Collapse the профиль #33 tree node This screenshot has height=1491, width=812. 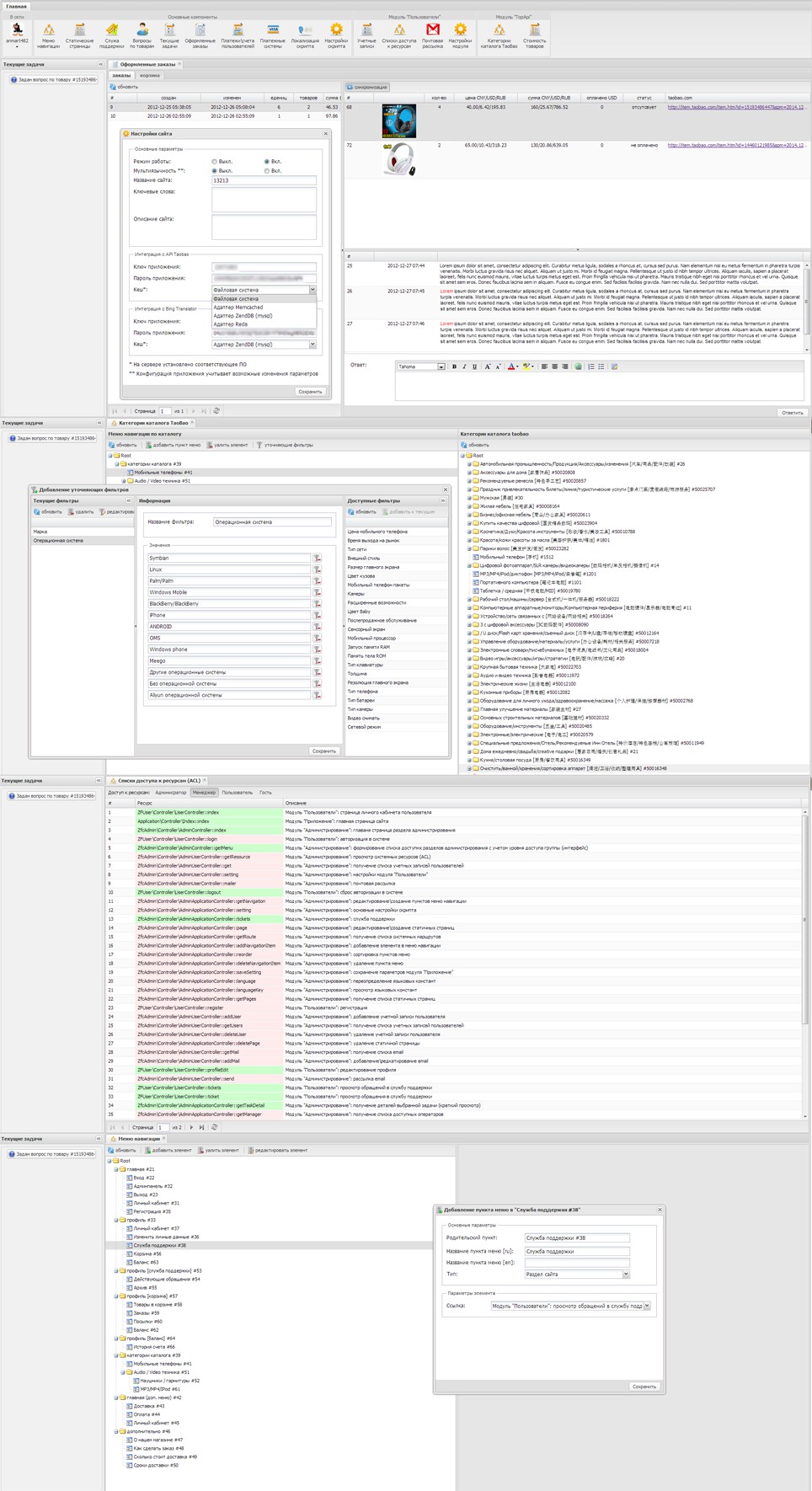tap(116, 1220)
